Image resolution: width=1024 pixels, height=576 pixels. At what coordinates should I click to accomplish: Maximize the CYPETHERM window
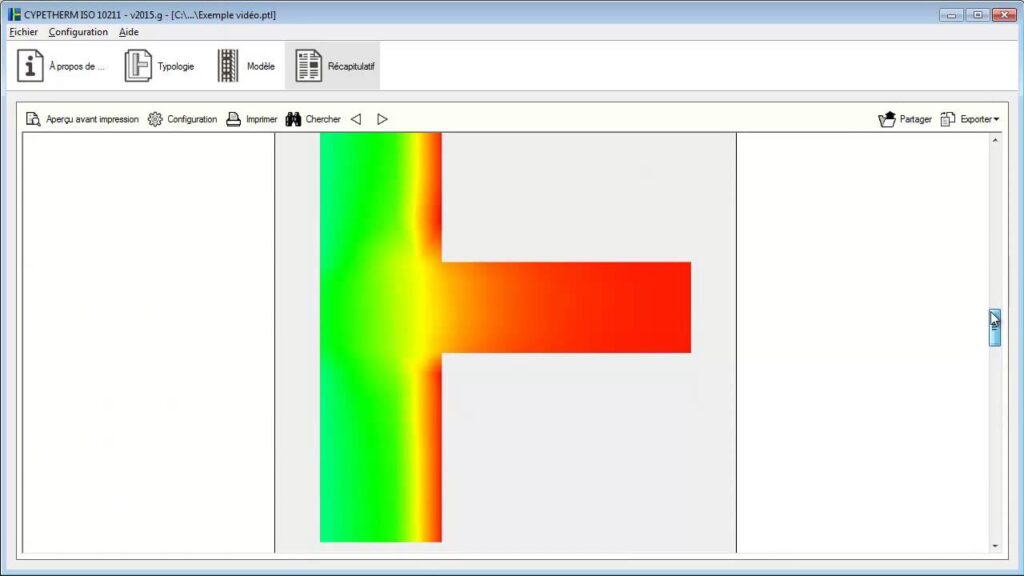click(x=977, y=14)
